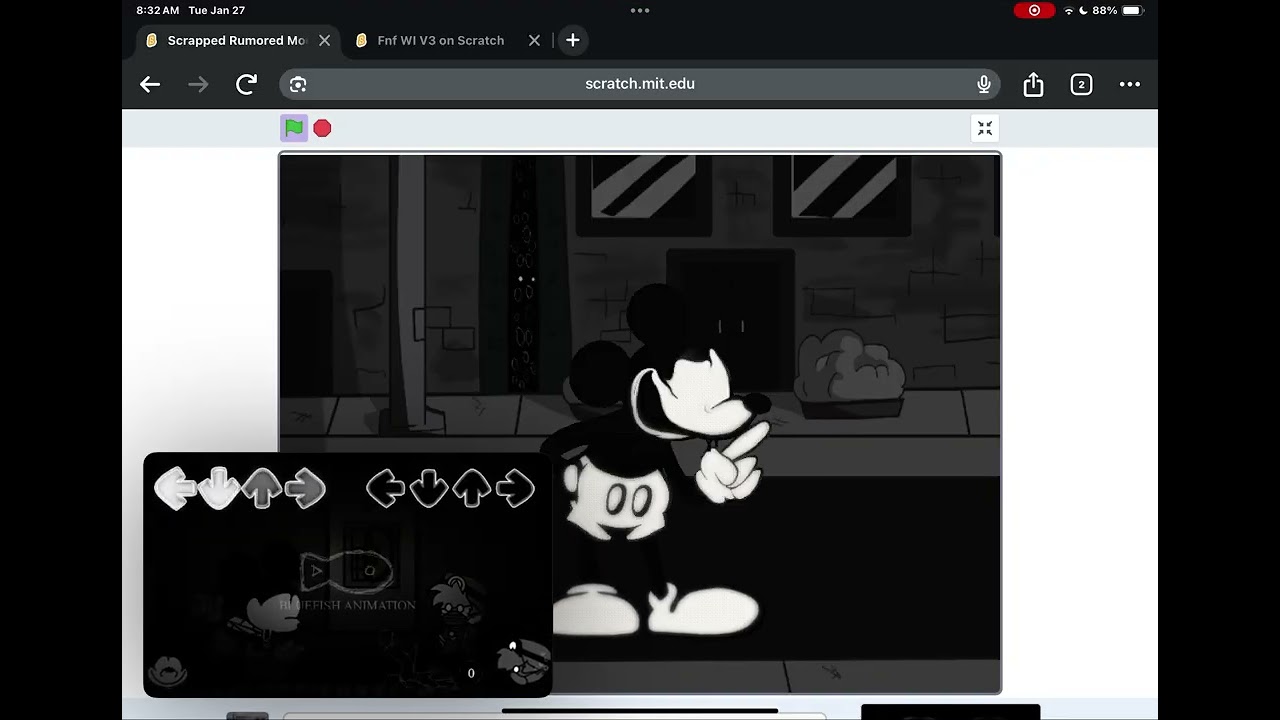Tap the opponent's left arrow receptor
Screen dimensions: 1280x720
click(175, 489)
